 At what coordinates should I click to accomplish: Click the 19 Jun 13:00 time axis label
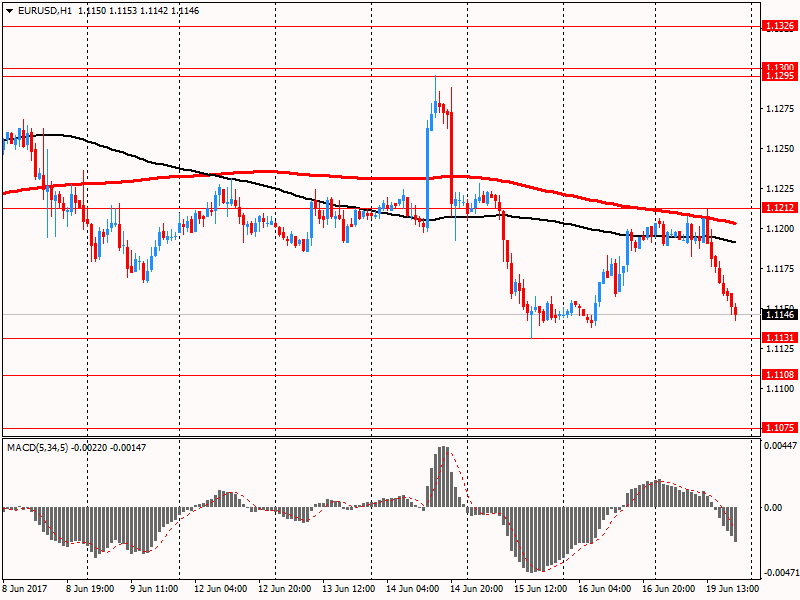click(x=733, y=589)
